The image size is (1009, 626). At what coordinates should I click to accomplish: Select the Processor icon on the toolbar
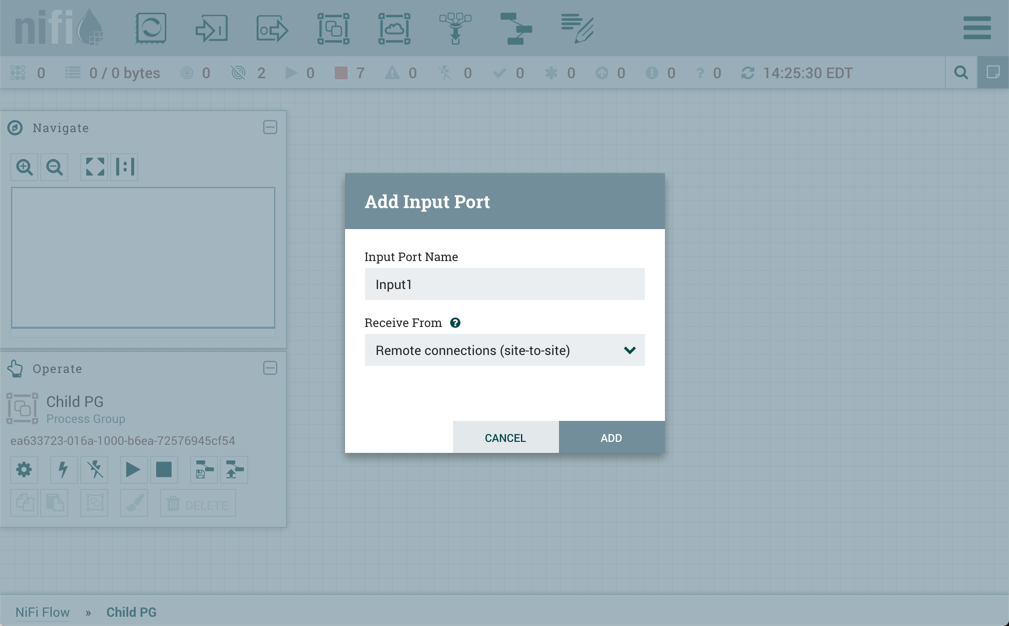150,28
